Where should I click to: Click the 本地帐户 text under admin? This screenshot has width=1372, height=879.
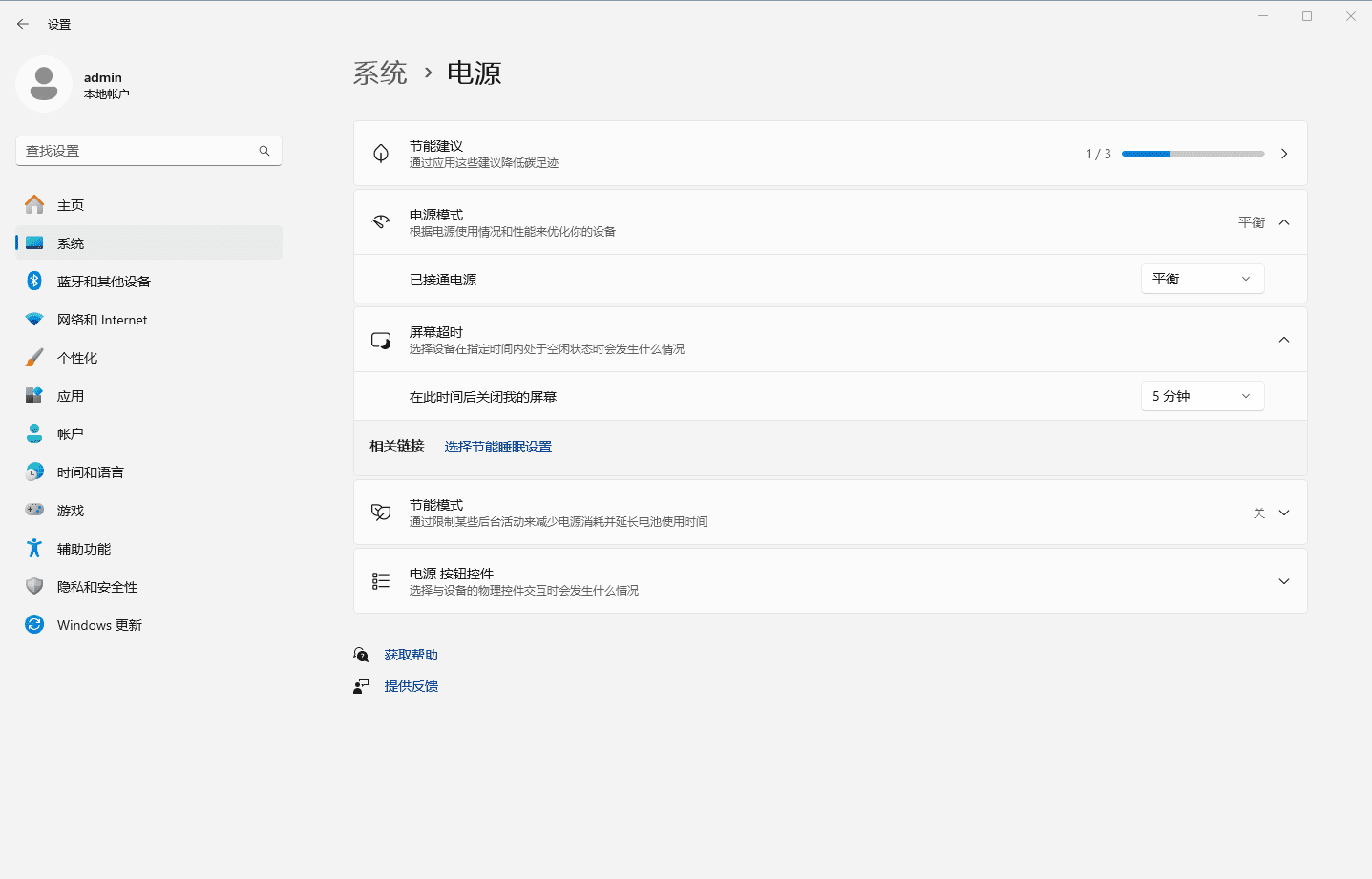(x=107, y=94)
